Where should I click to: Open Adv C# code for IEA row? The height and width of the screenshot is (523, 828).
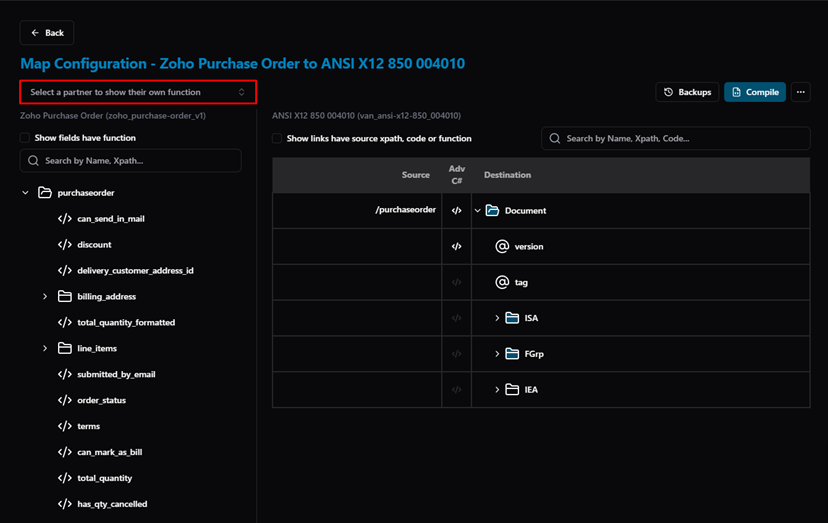(x=456, y=390)
